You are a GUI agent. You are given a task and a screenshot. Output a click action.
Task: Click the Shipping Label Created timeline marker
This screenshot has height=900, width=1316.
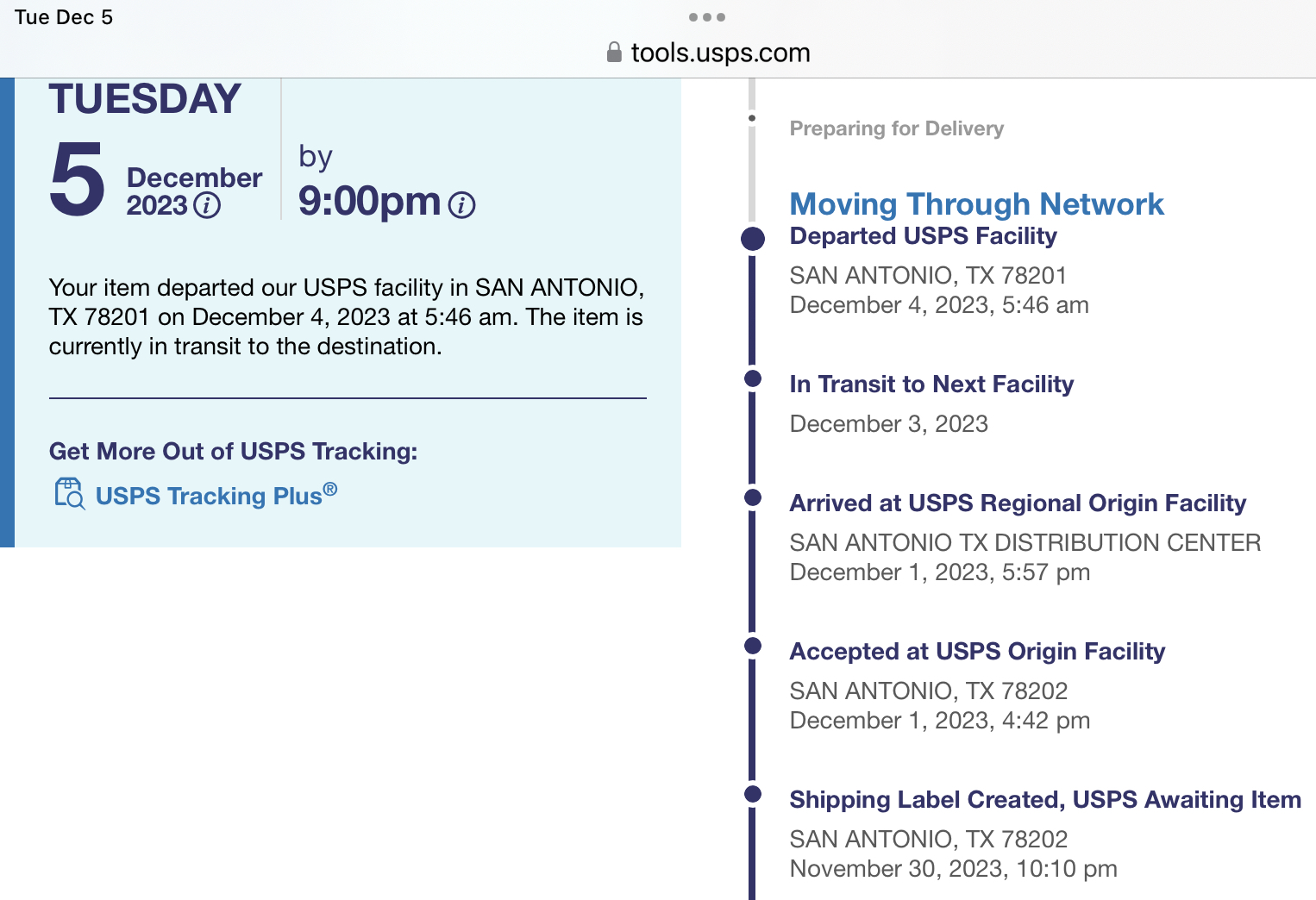coord(753,794)
